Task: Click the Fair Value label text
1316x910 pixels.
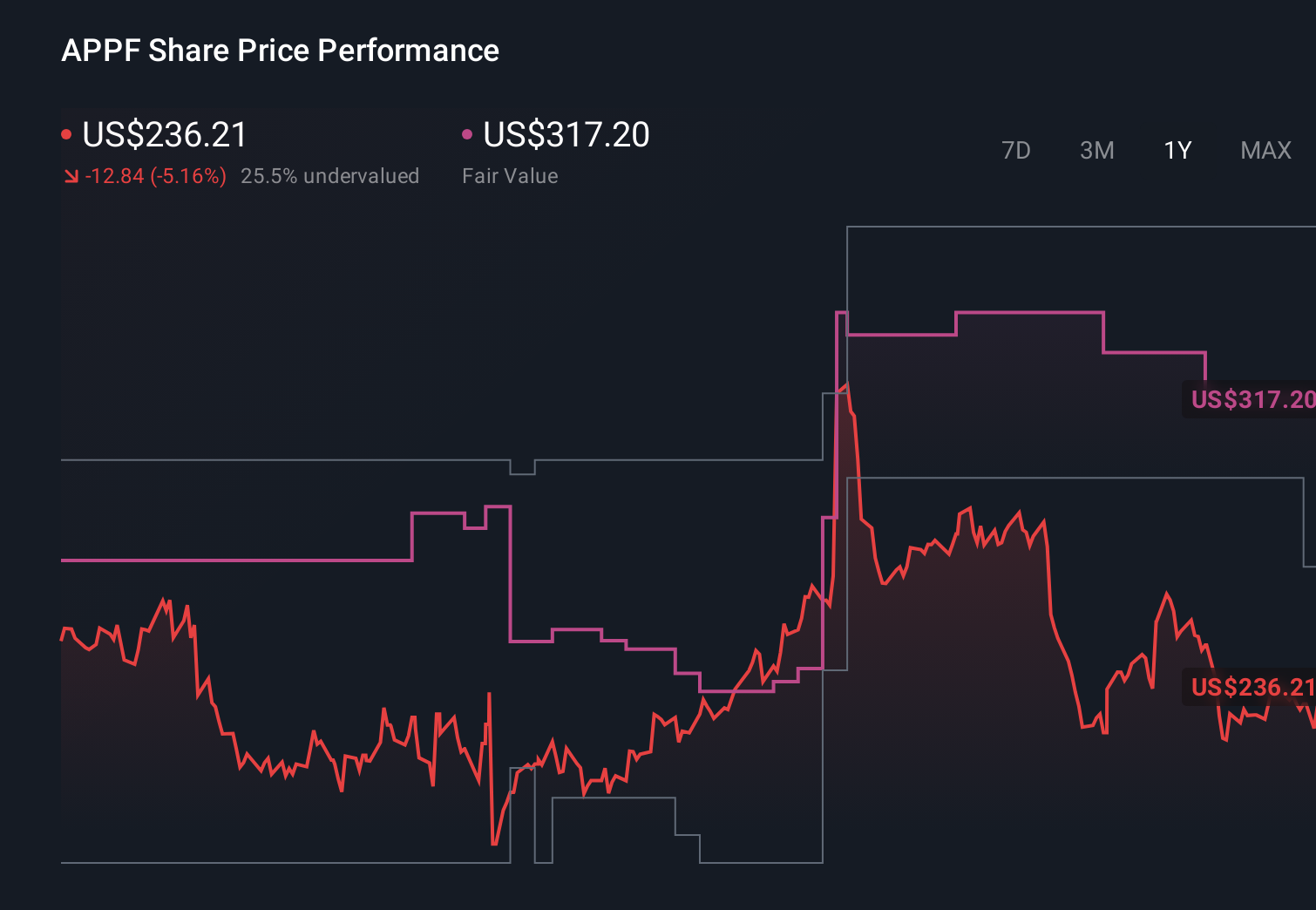Action: click(x=510, y=176)
